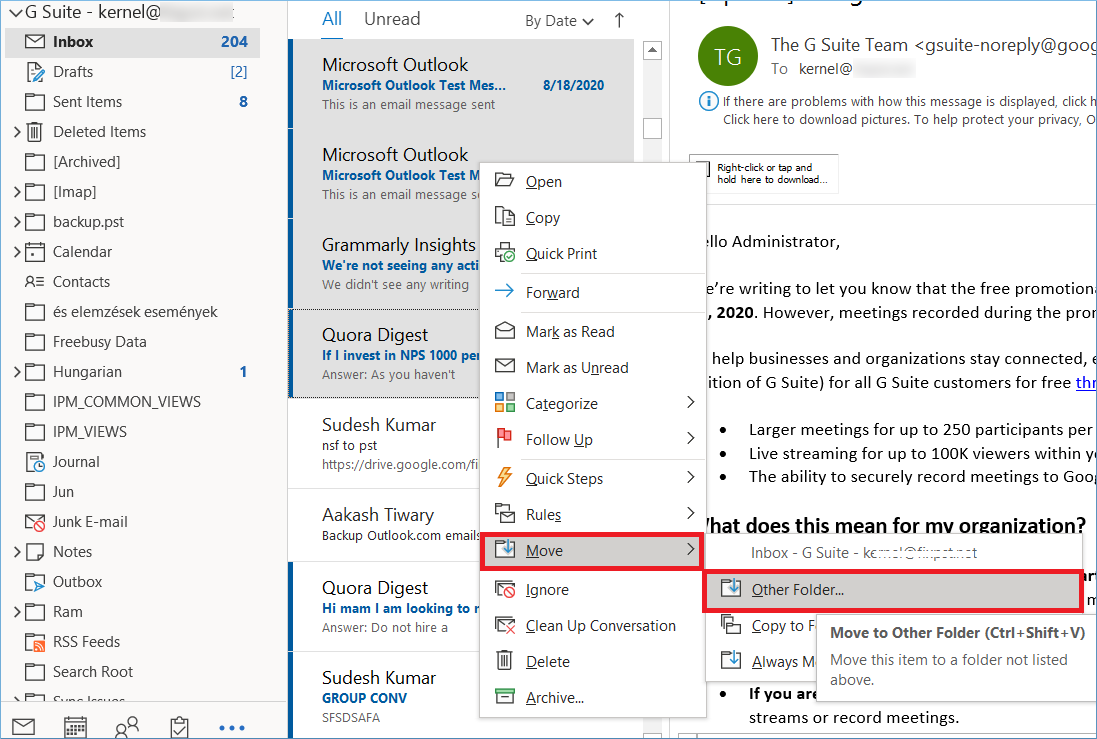The height and width of the screenshot is (739, 1097).
Task: Click the Junk E-mail folder icon
Action: pos(34,522)
